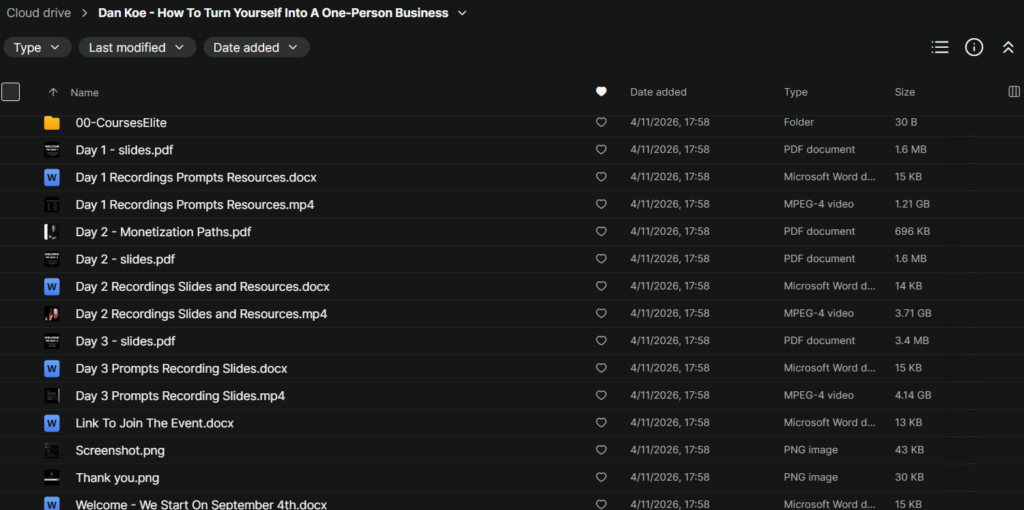
Task: Switch to list view layout icon
Action: click(x=939, y=47)
